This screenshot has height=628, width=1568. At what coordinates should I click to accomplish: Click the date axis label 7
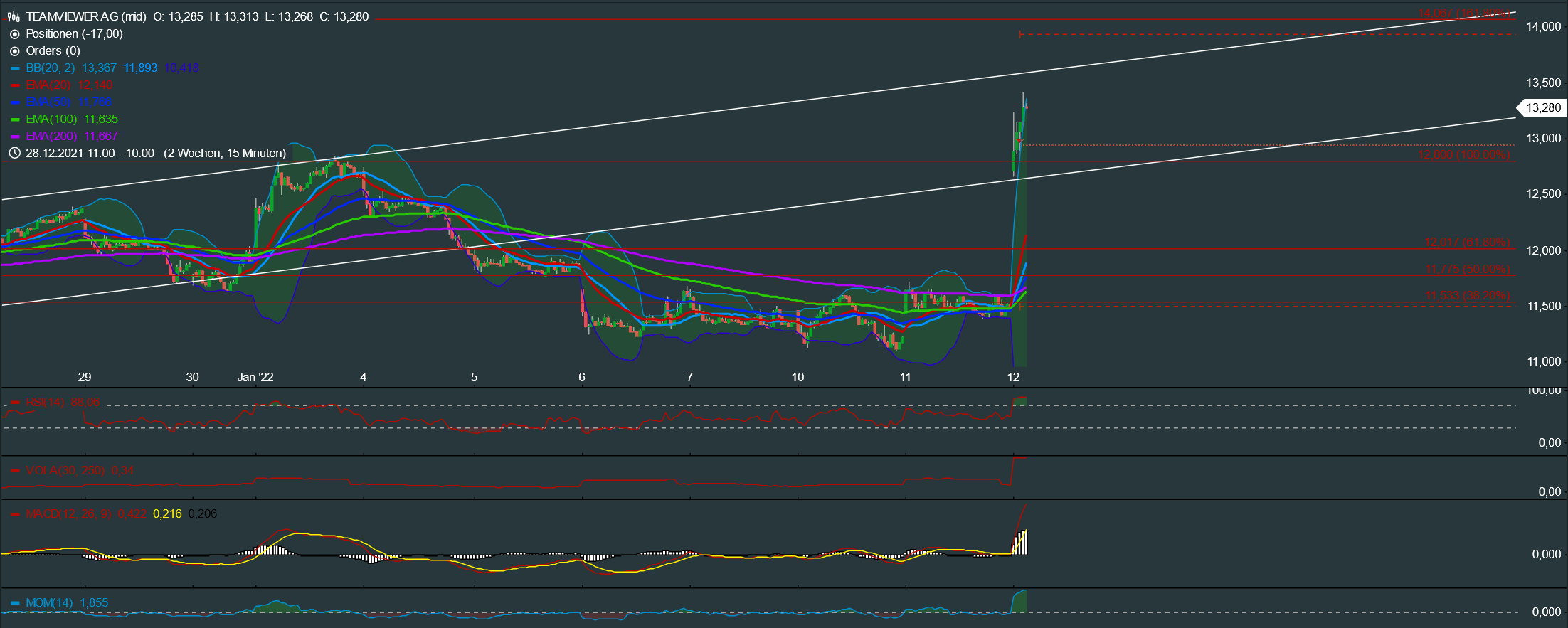tap(689, 378)
